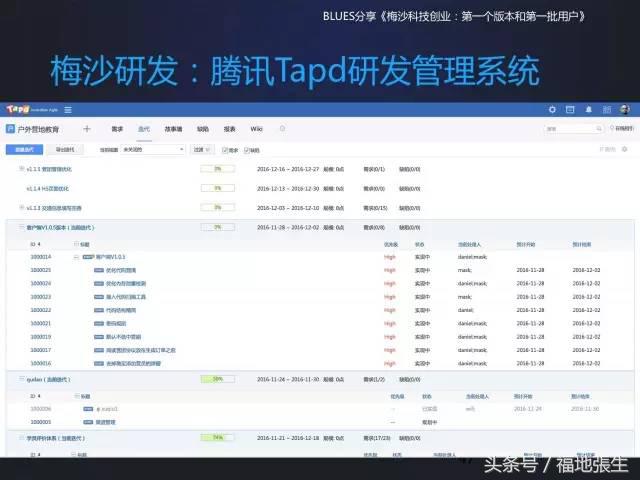
Task: Click the search magnifier icon
Action: (x=598, y=129)
